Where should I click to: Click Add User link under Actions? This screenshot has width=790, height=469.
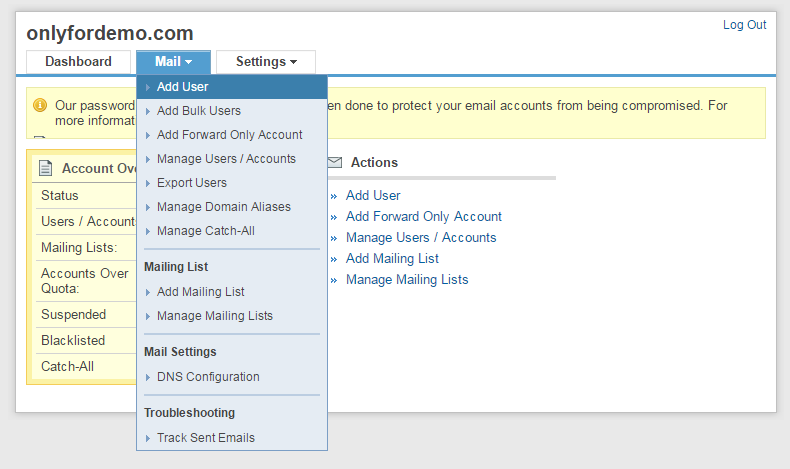pos(373,196)
